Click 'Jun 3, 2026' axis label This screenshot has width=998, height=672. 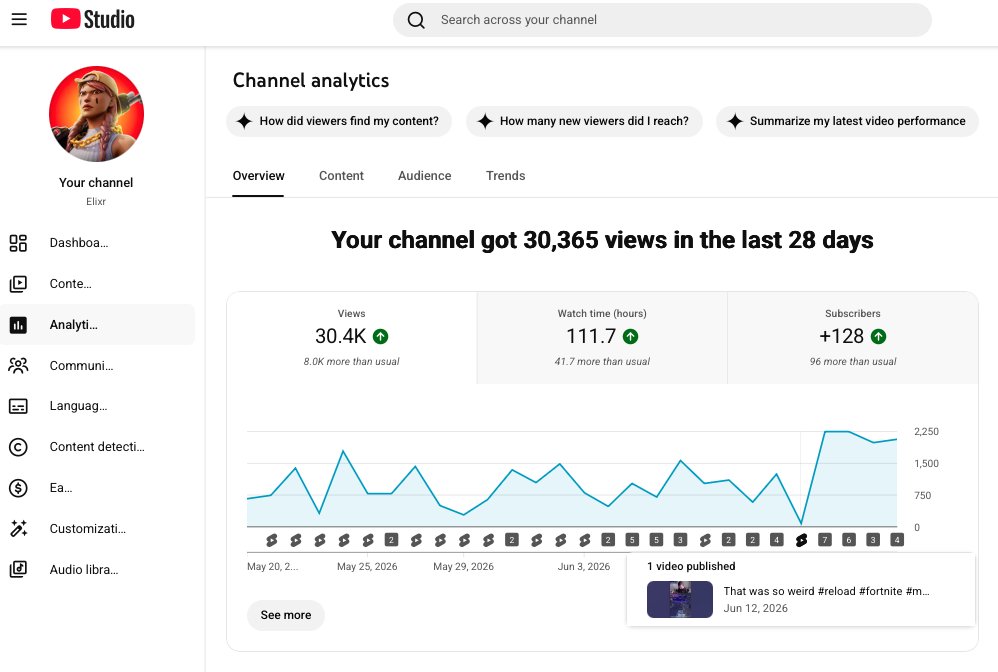coord(584,566)
